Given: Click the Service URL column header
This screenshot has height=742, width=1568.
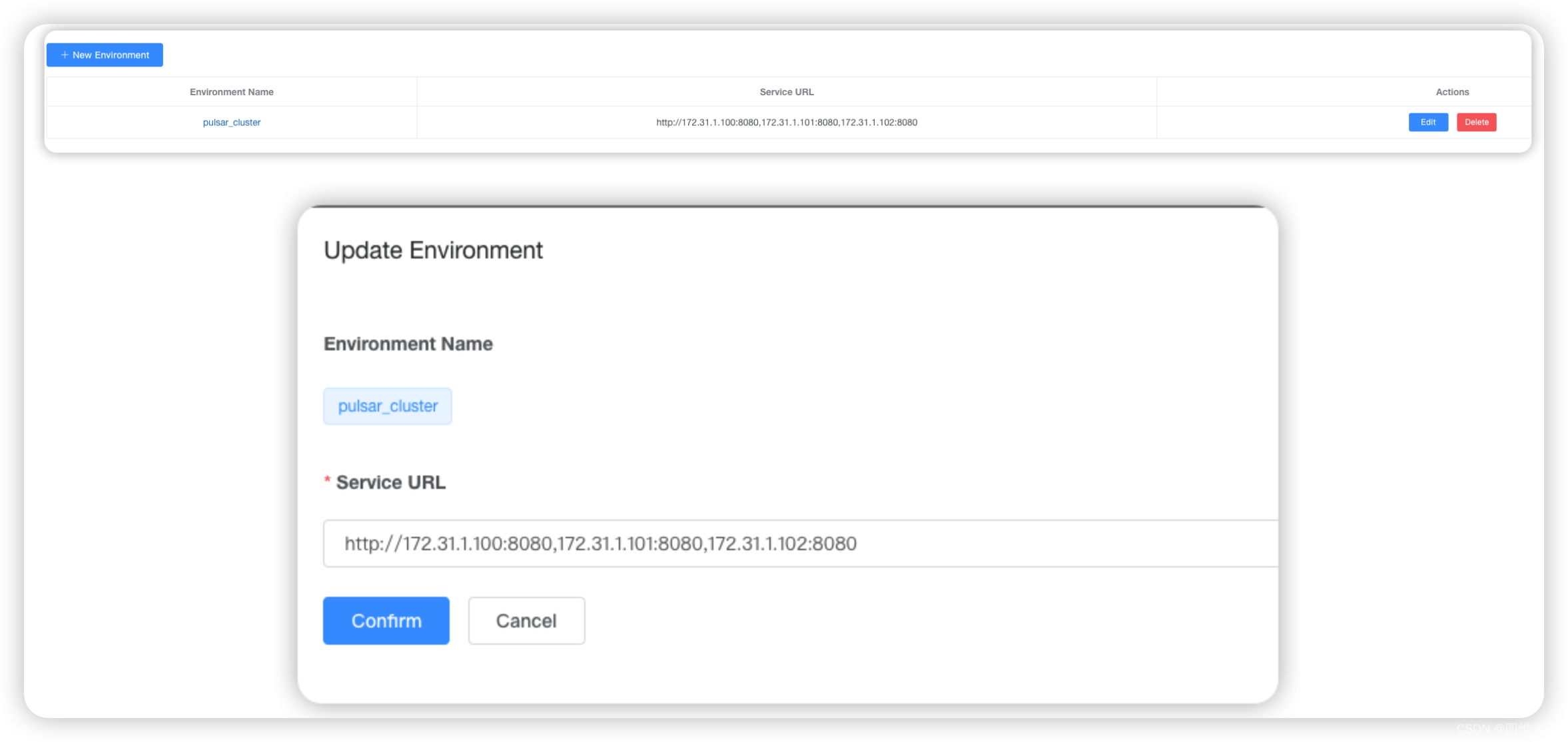Looking at the screenshot, I should coord(786,92).
